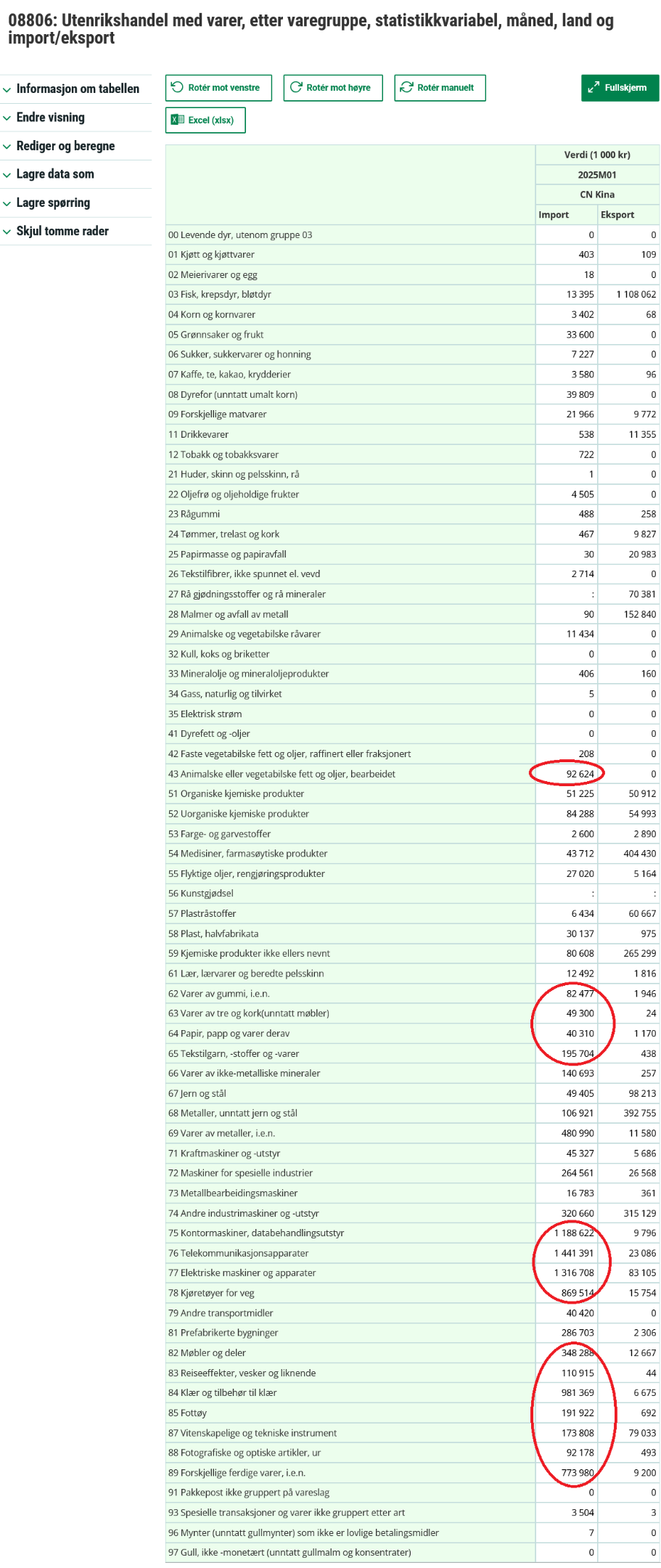Click the rotate-right arrow icon
This screenshot has width=661, height=1568.
point(296,87)
